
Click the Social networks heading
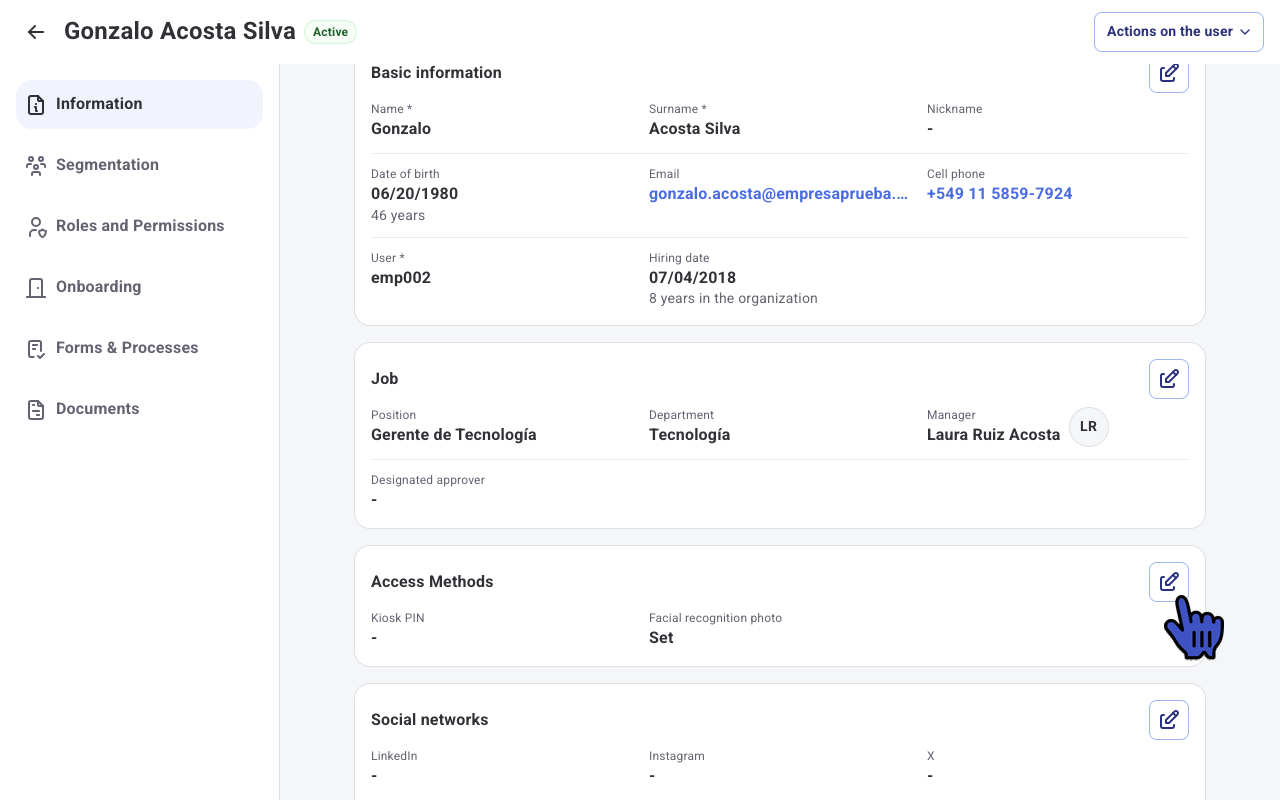pos(430,720)
